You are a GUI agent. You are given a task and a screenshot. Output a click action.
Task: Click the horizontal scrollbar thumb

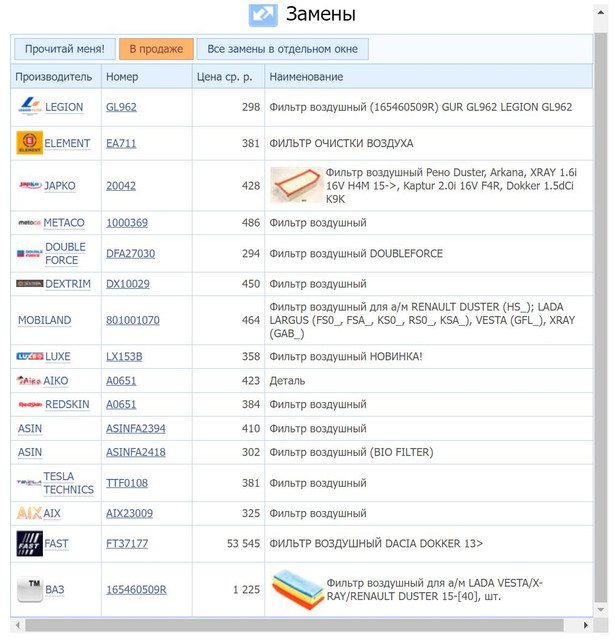294,625
